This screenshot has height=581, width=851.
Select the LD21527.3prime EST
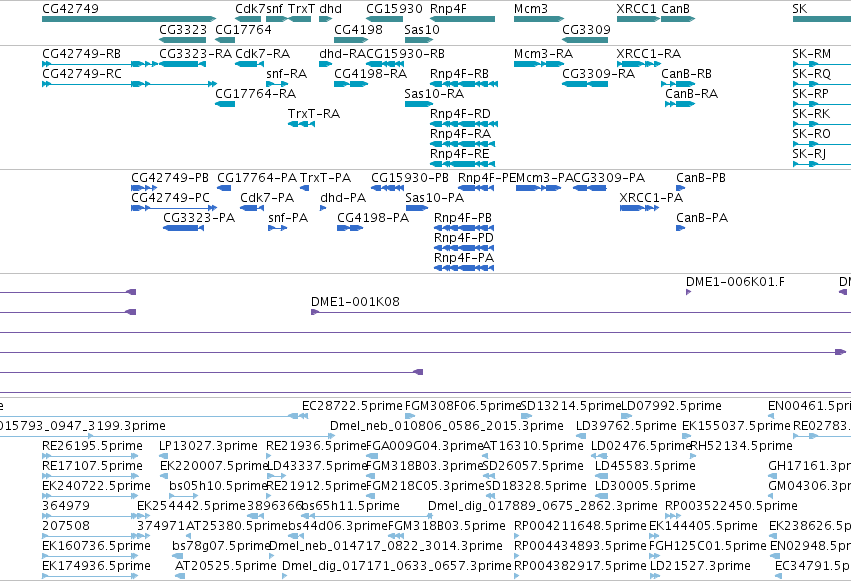click(656, 577)
